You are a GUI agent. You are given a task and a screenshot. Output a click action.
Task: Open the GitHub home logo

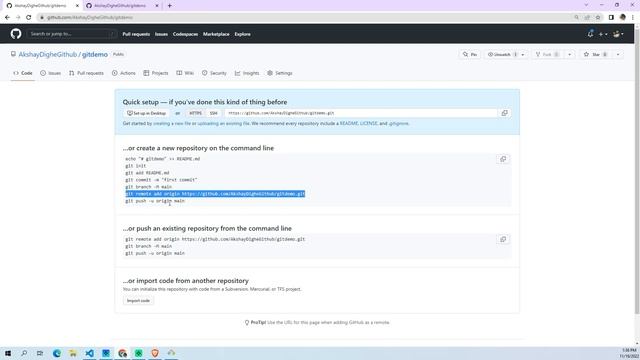tap(16, 34)
